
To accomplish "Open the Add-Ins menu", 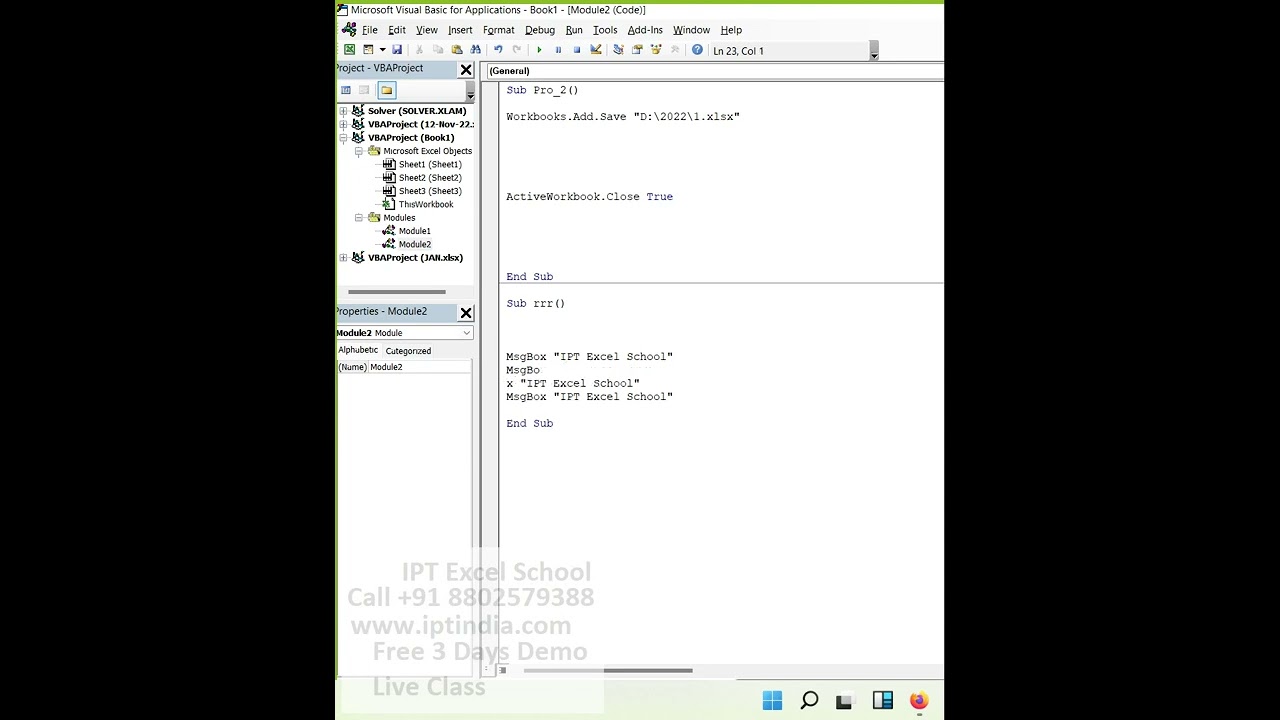I will [x=645, y=30].
